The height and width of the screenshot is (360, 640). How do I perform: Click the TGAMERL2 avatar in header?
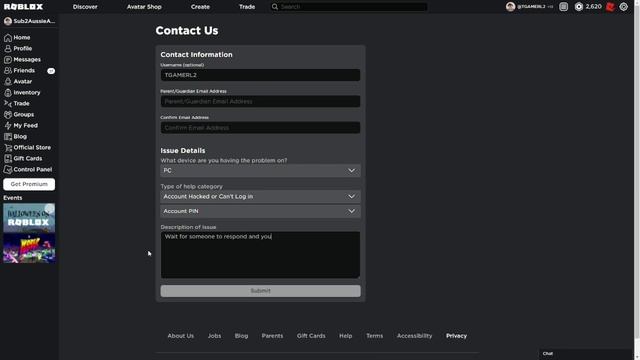[510, 7]
